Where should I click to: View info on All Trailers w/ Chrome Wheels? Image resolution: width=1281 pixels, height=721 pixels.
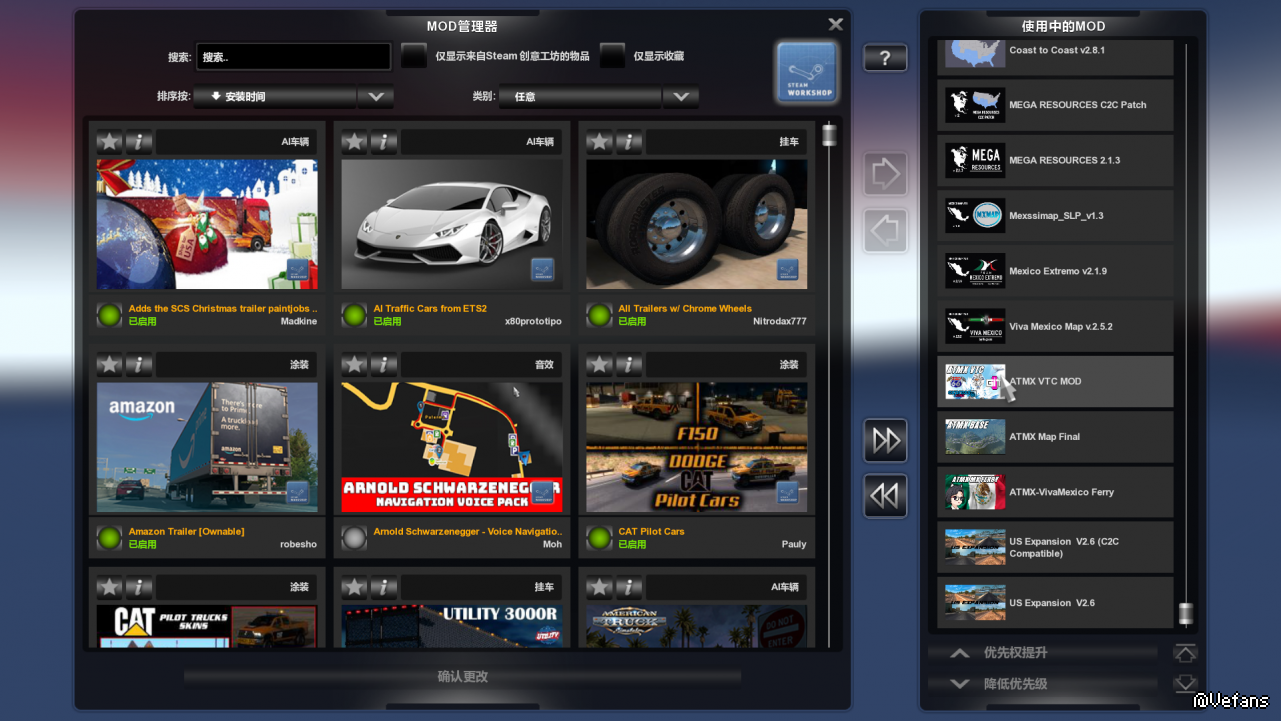pyautogui.click(x=629, y=142)
